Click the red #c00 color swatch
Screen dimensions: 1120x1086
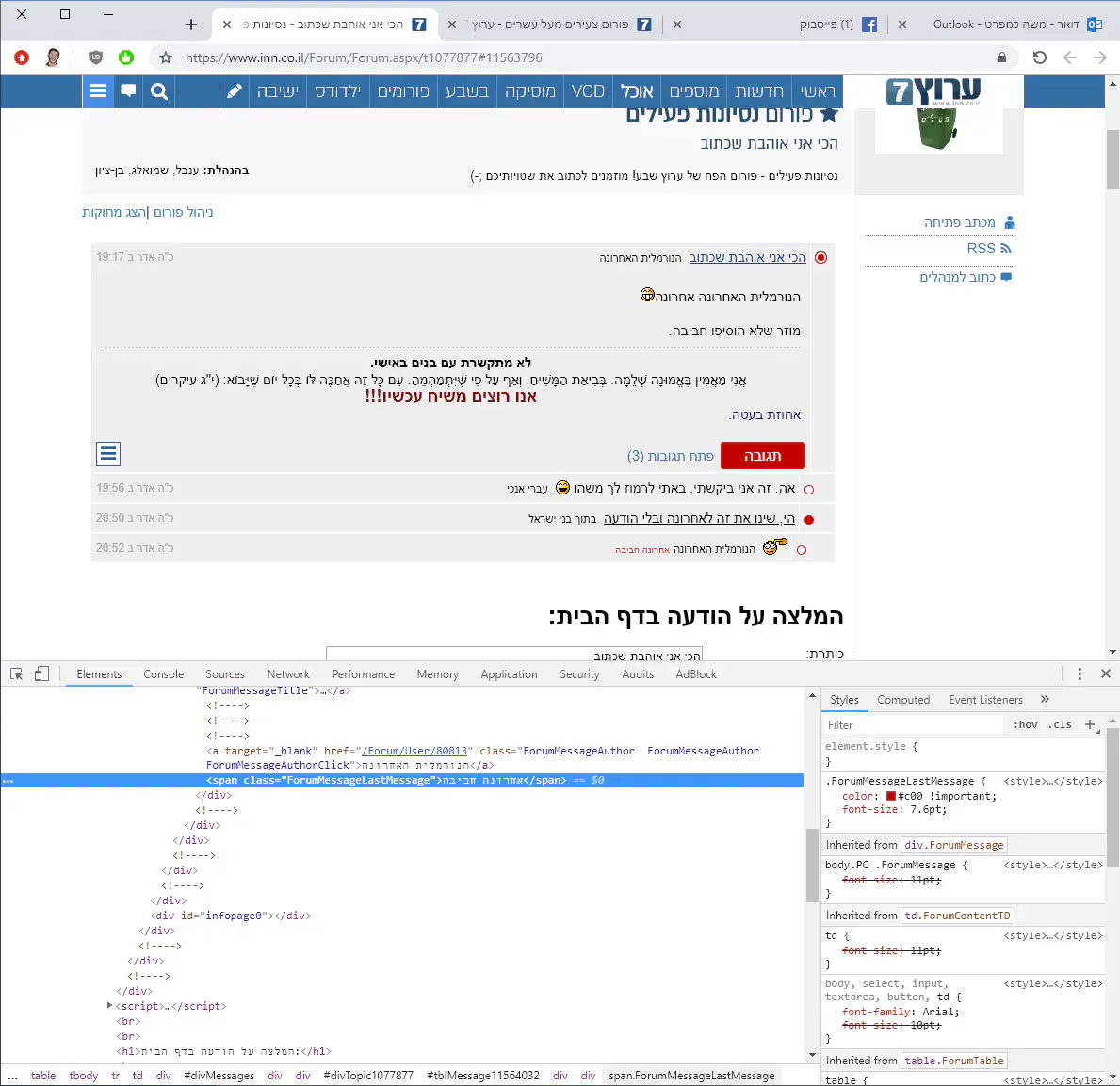pos(890,796)
